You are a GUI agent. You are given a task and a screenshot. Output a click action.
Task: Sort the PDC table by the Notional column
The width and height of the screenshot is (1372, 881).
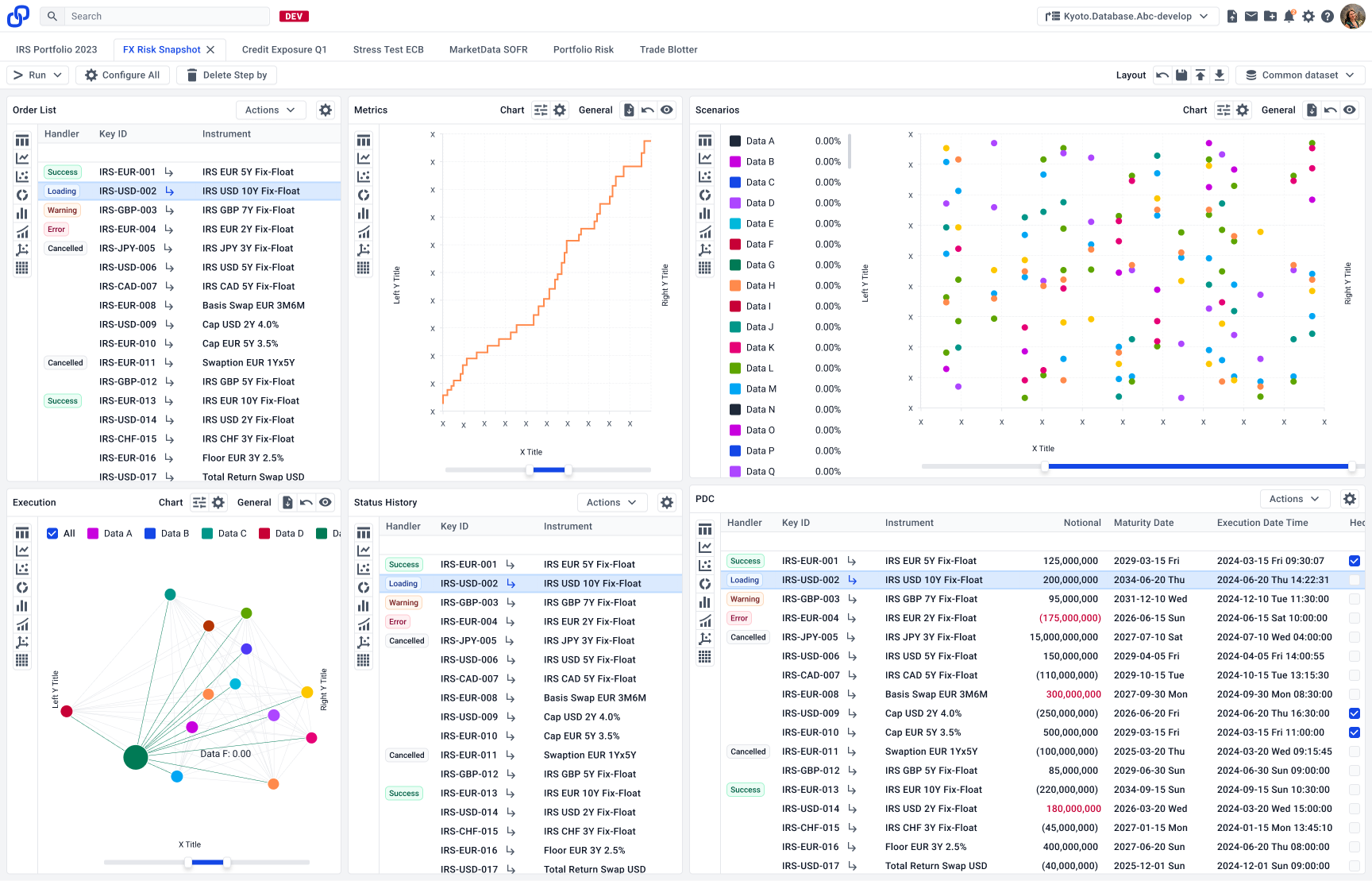1082,523
